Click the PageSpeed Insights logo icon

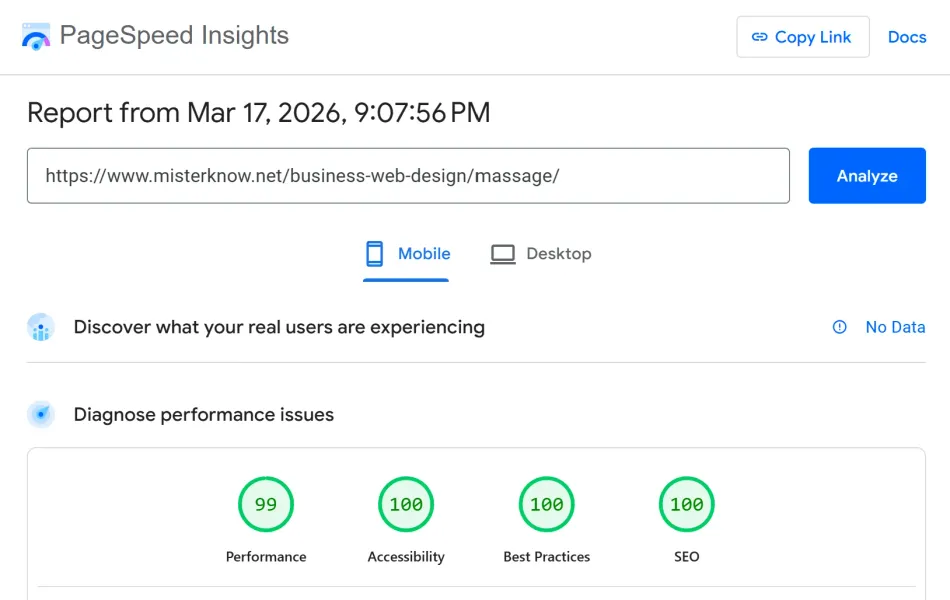[36, 37]
